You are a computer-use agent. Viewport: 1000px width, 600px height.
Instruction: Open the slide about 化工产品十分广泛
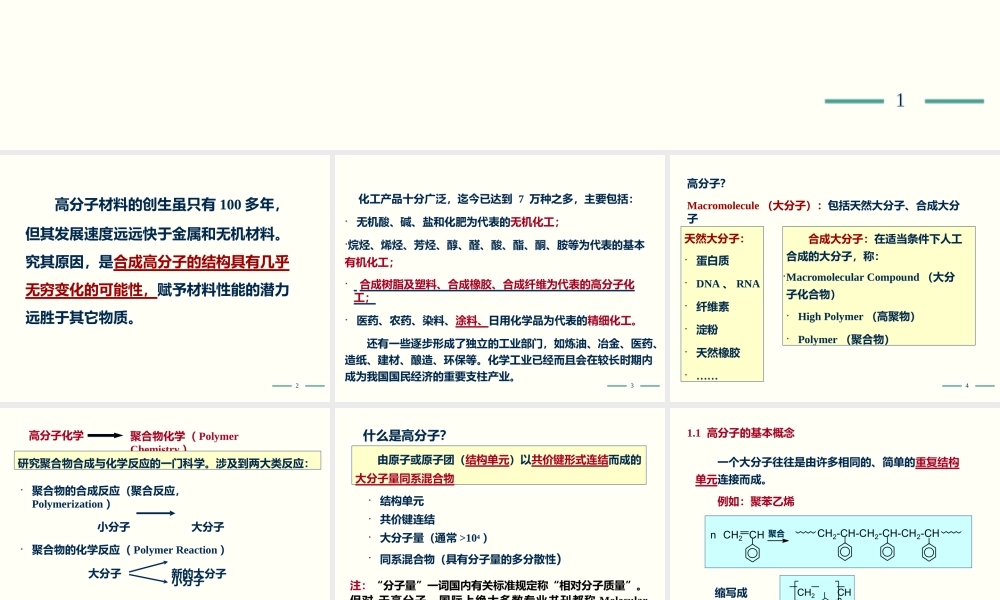coord(500,278)
